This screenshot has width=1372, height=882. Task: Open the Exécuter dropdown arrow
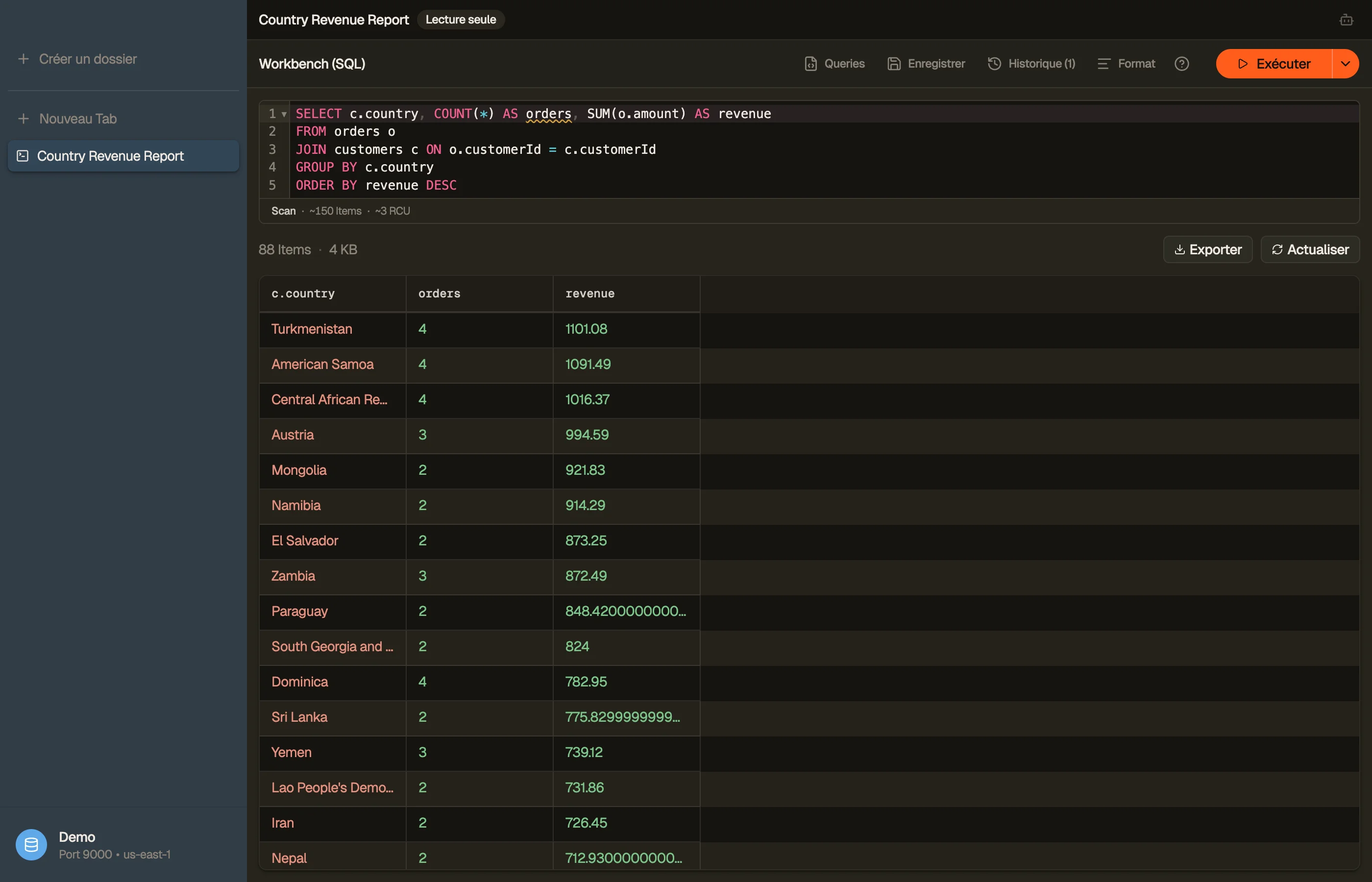[x=1346, y=64]
